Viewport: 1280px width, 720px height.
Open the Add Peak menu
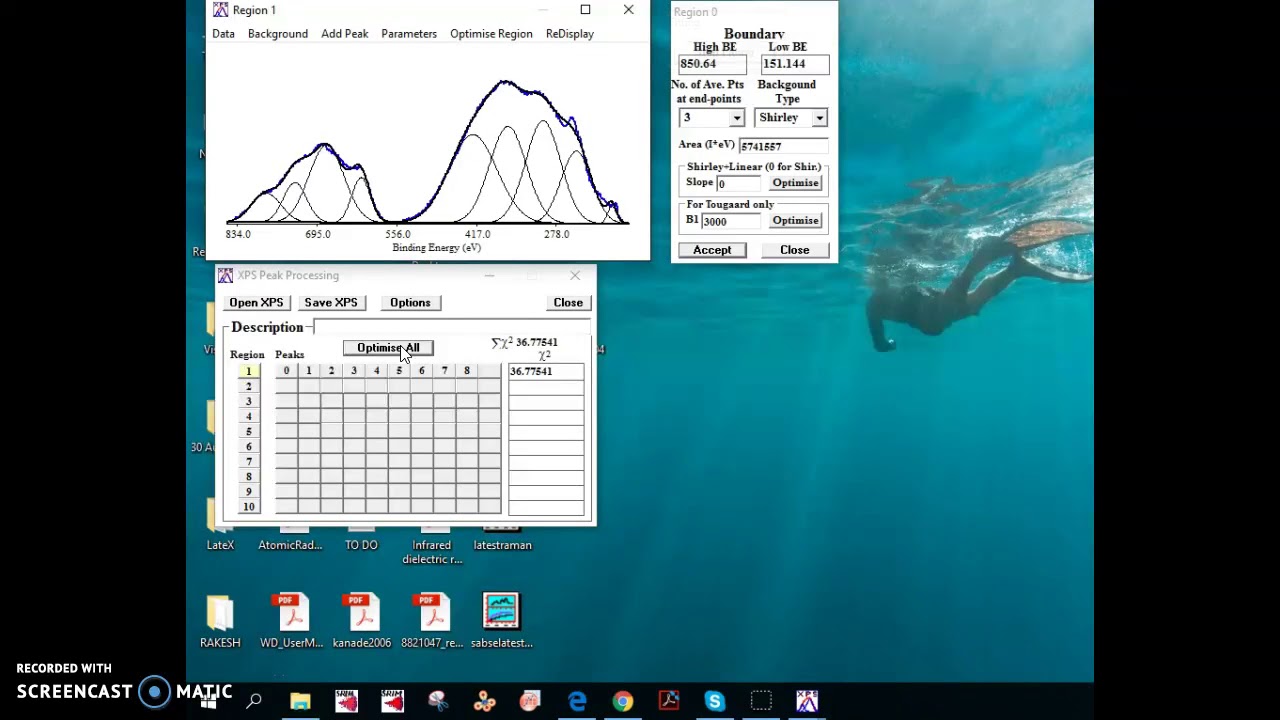(345, 34)
